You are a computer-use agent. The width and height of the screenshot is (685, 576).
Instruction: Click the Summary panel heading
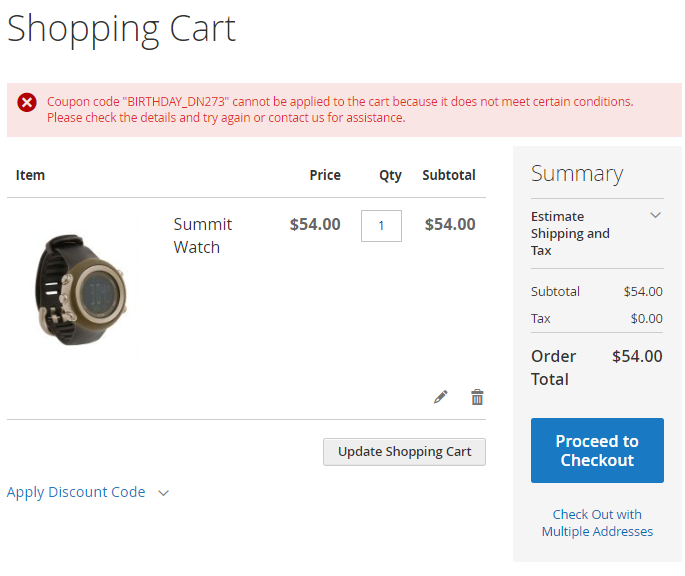577,174
